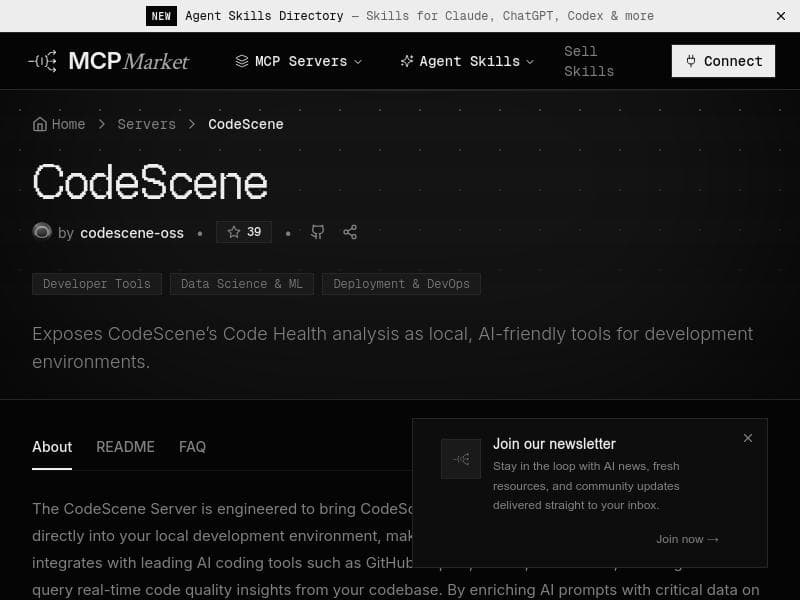Expand the Agent Skills dropdown

(529, 61)
